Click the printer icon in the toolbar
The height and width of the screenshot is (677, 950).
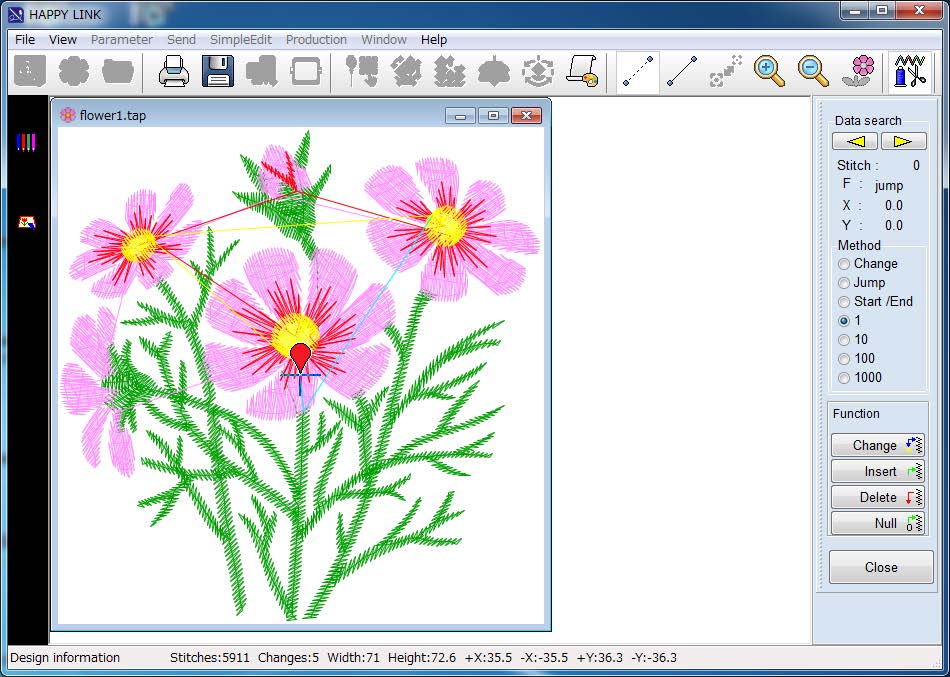[173, 72]
